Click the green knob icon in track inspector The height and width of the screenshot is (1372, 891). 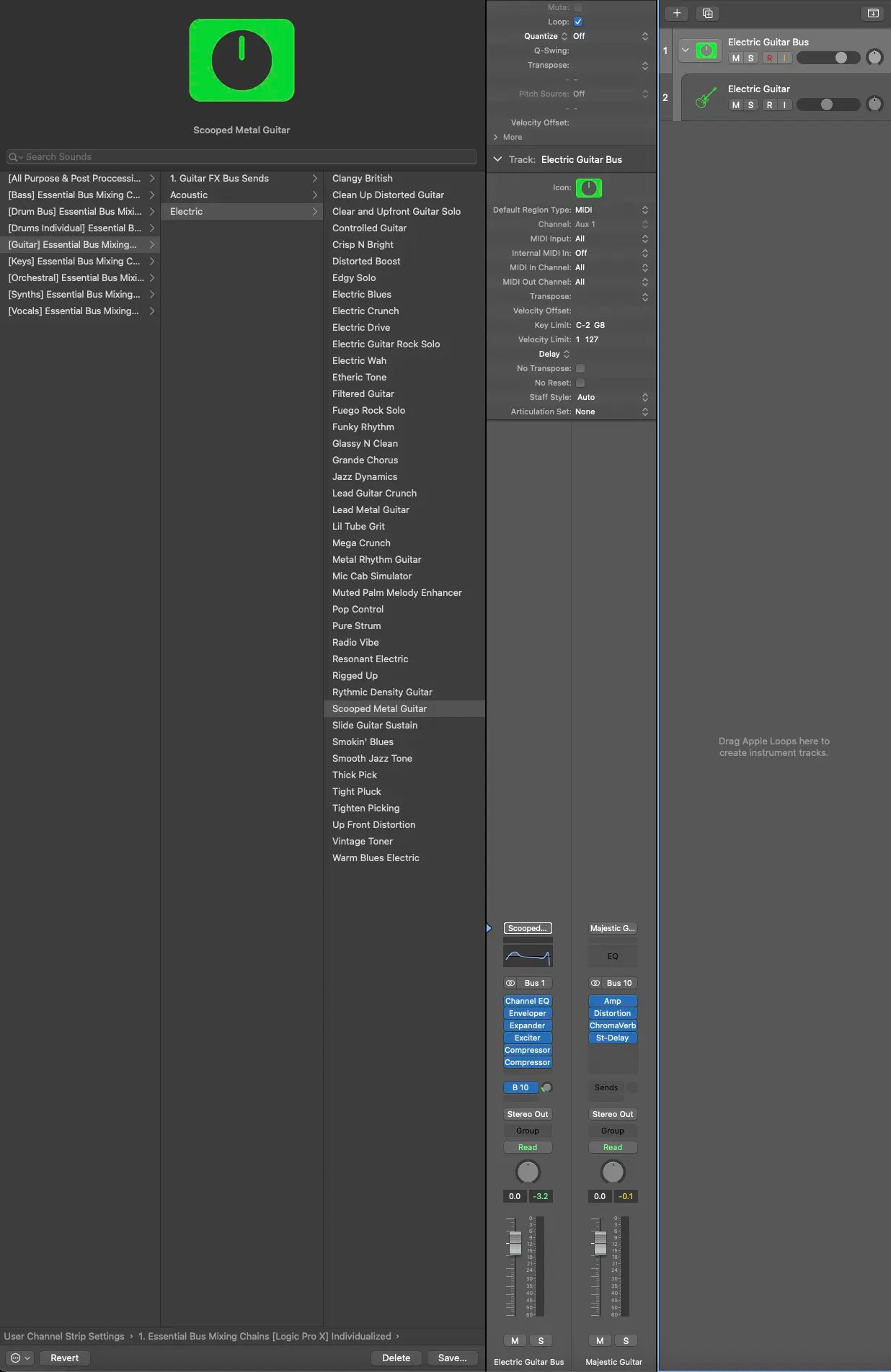click(x=588, y=188)
